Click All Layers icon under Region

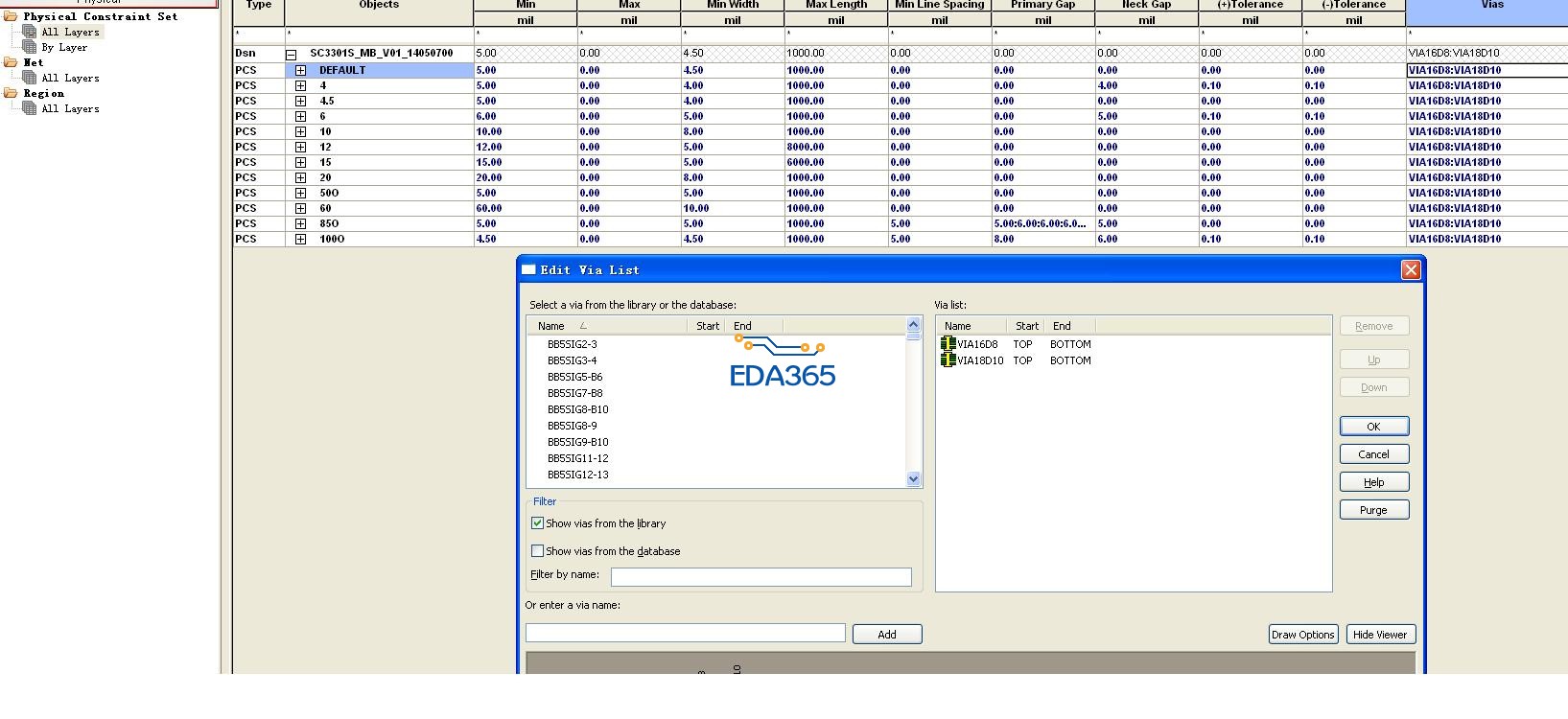[x=30, y=108]
